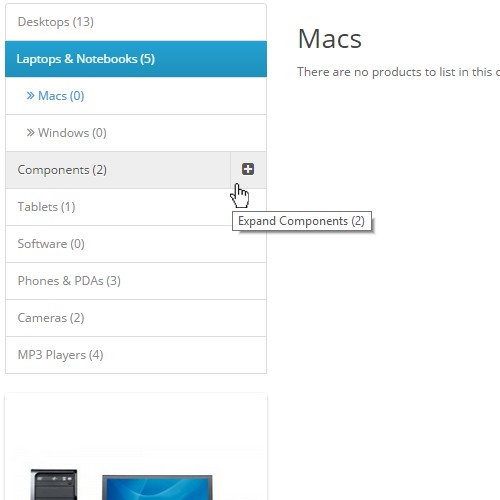Open the Macs (0) subcategory

[136, 96]
